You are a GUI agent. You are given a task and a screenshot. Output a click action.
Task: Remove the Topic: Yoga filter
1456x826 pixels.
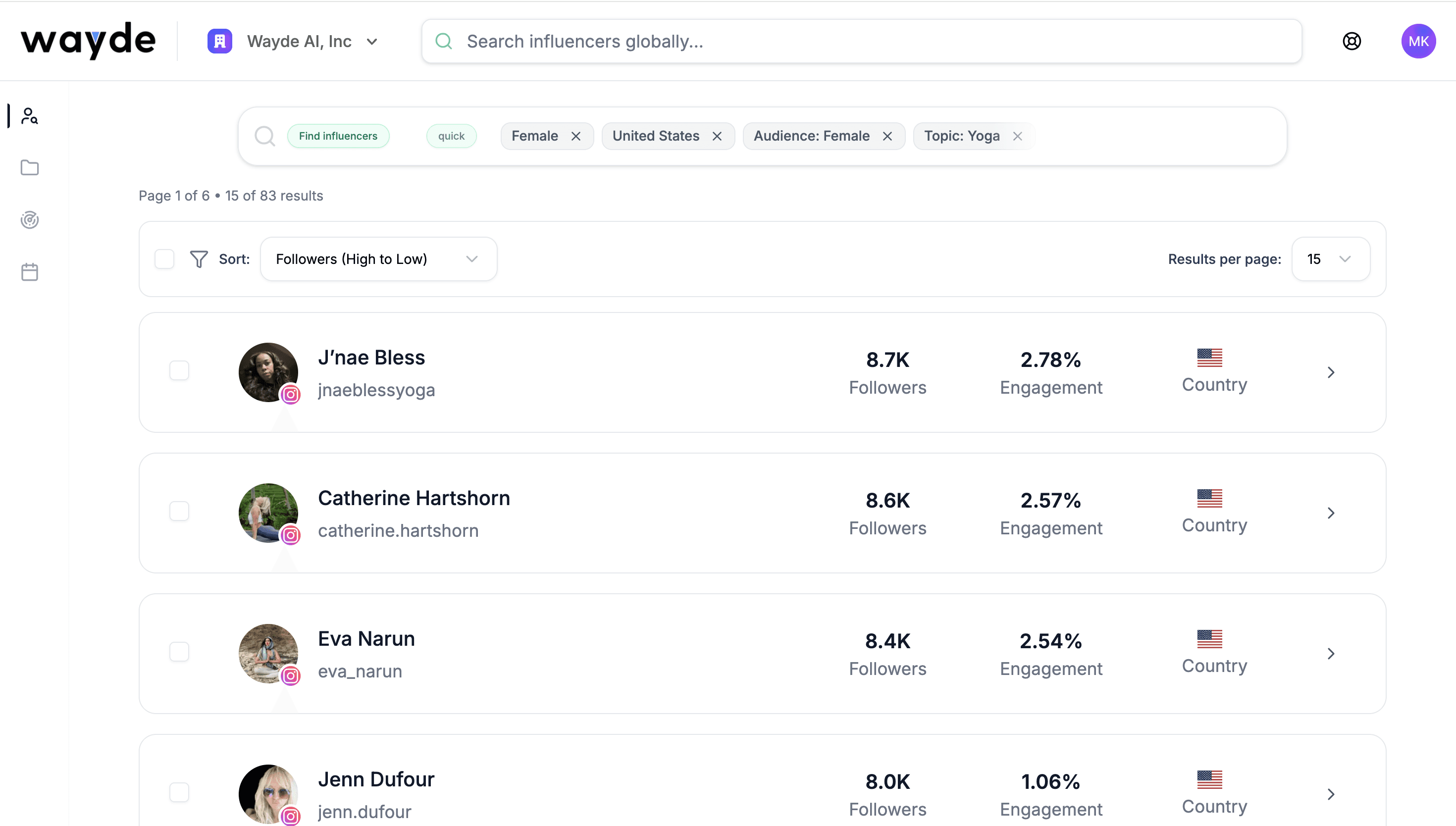[1018, 136]
